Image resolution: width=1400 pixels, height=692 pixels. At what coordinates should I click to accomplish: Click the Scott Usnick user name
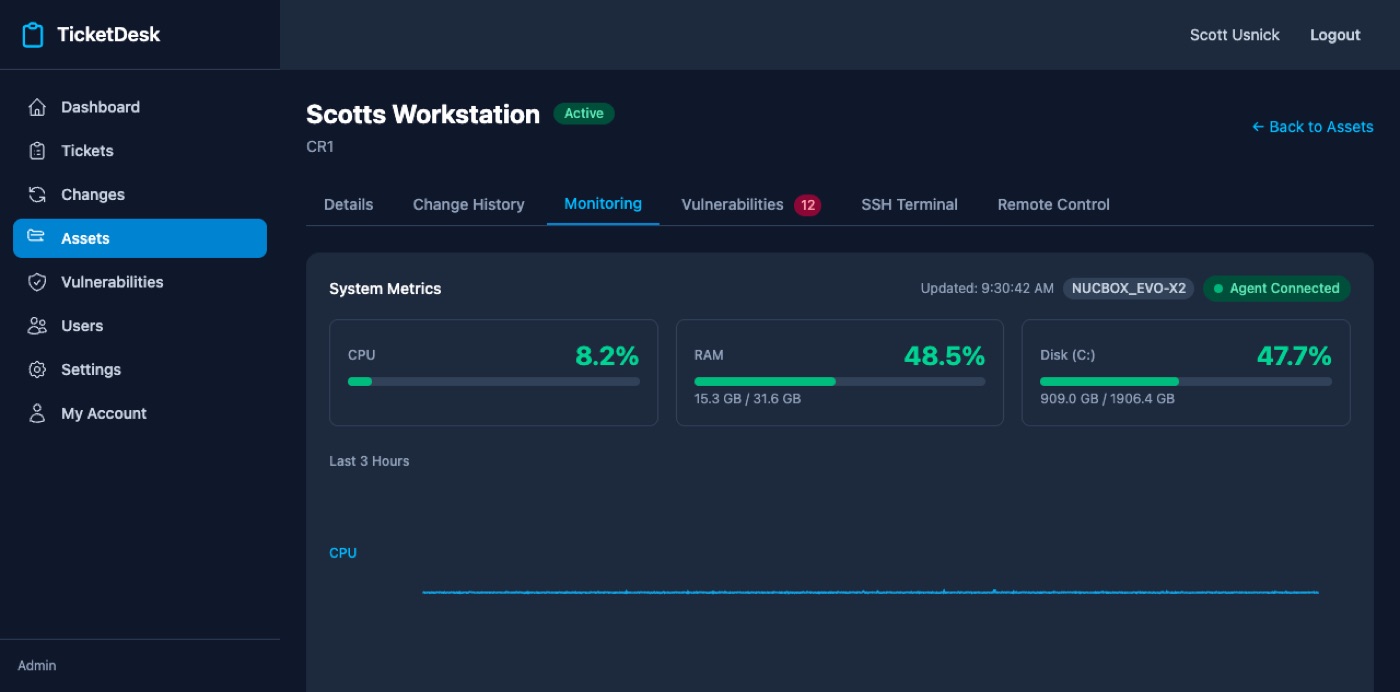(1234, 35)
